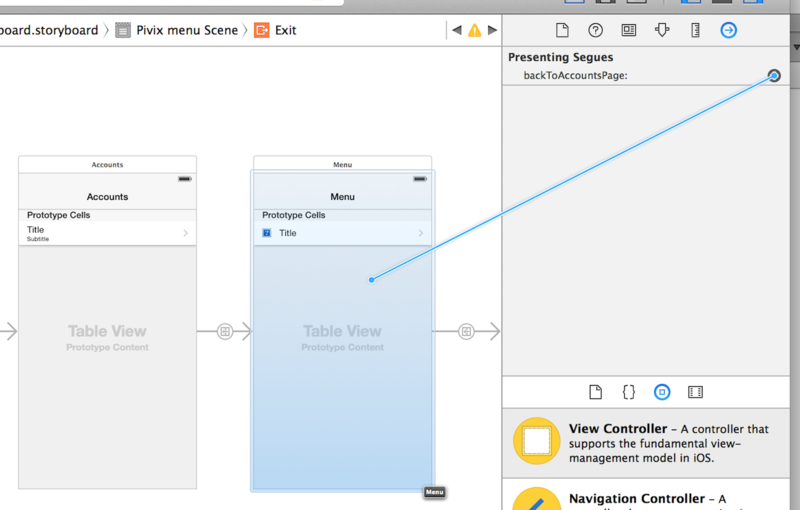The width and height of the screenshot is (800, 510).
Task: Go to next issue arrow
Action: 492,30
